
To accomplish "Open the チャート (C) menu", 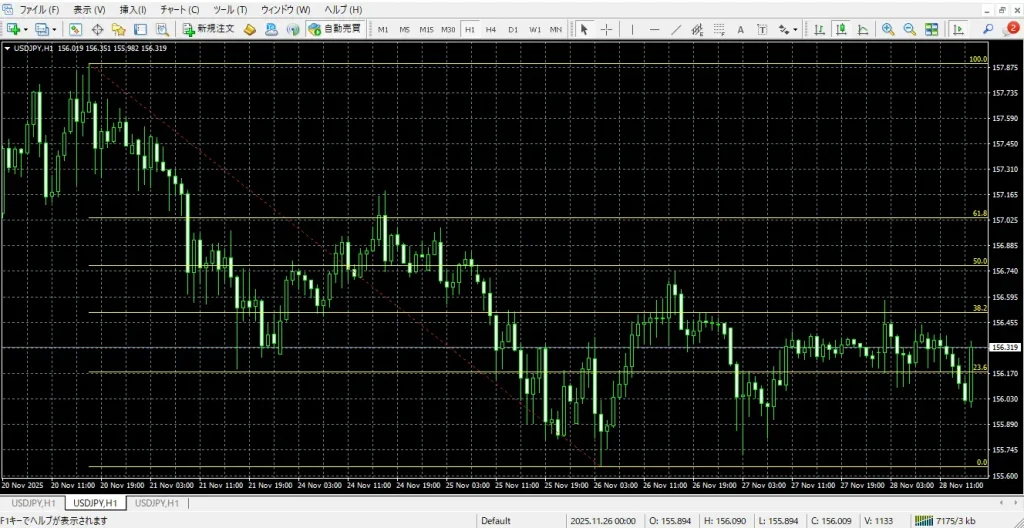I will click(x=180, y=9).
